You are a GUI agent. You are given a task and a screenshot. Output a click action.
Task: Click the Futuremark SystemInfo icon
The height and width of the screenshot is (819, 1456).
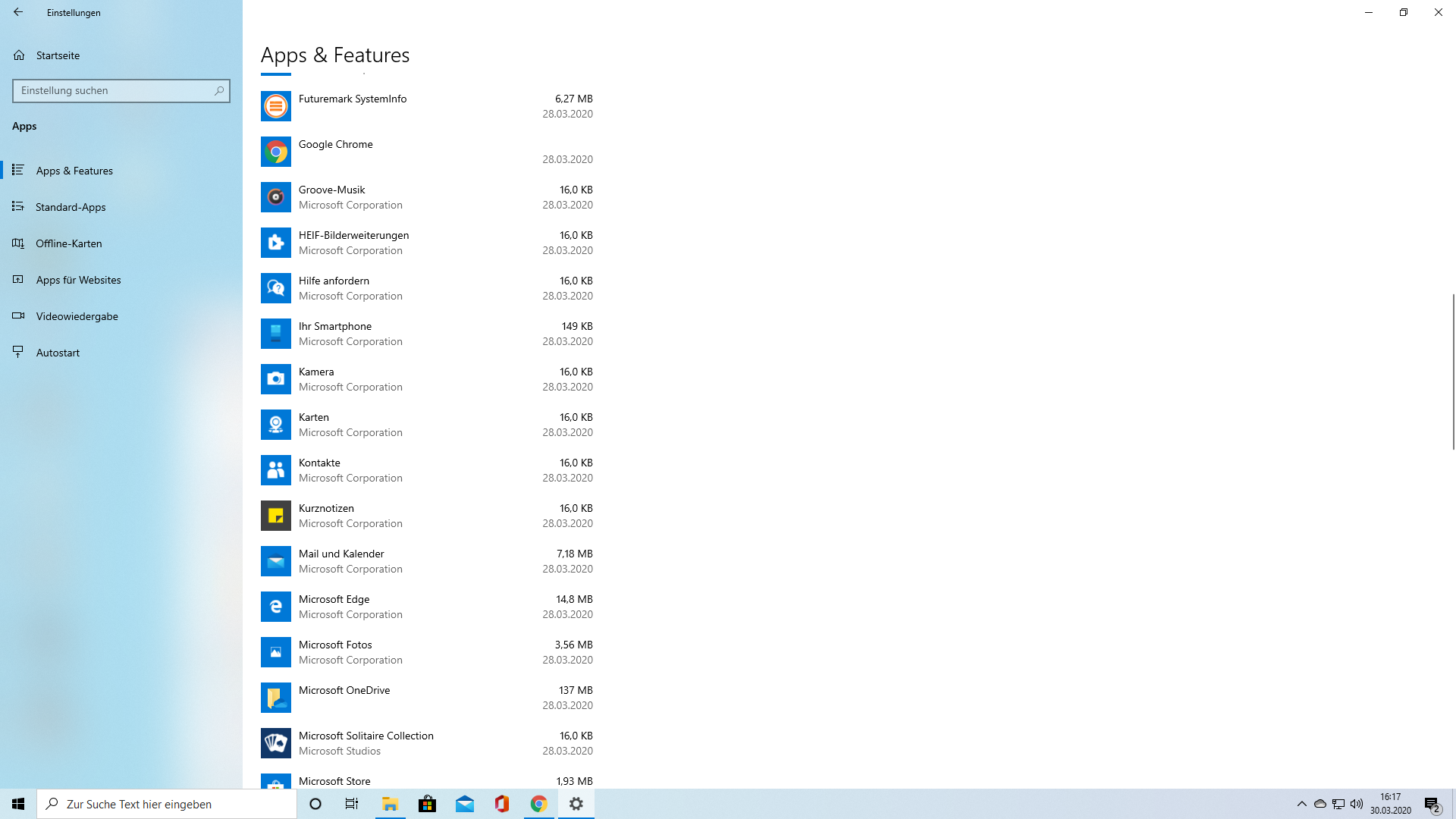(276, 106)
